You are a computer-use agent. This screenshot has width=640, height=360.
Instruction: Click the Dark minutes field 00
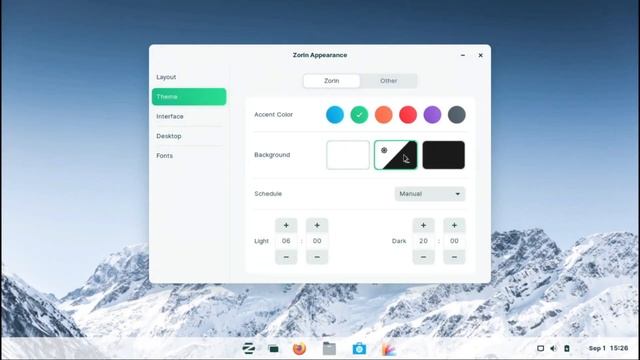point(454,241)
